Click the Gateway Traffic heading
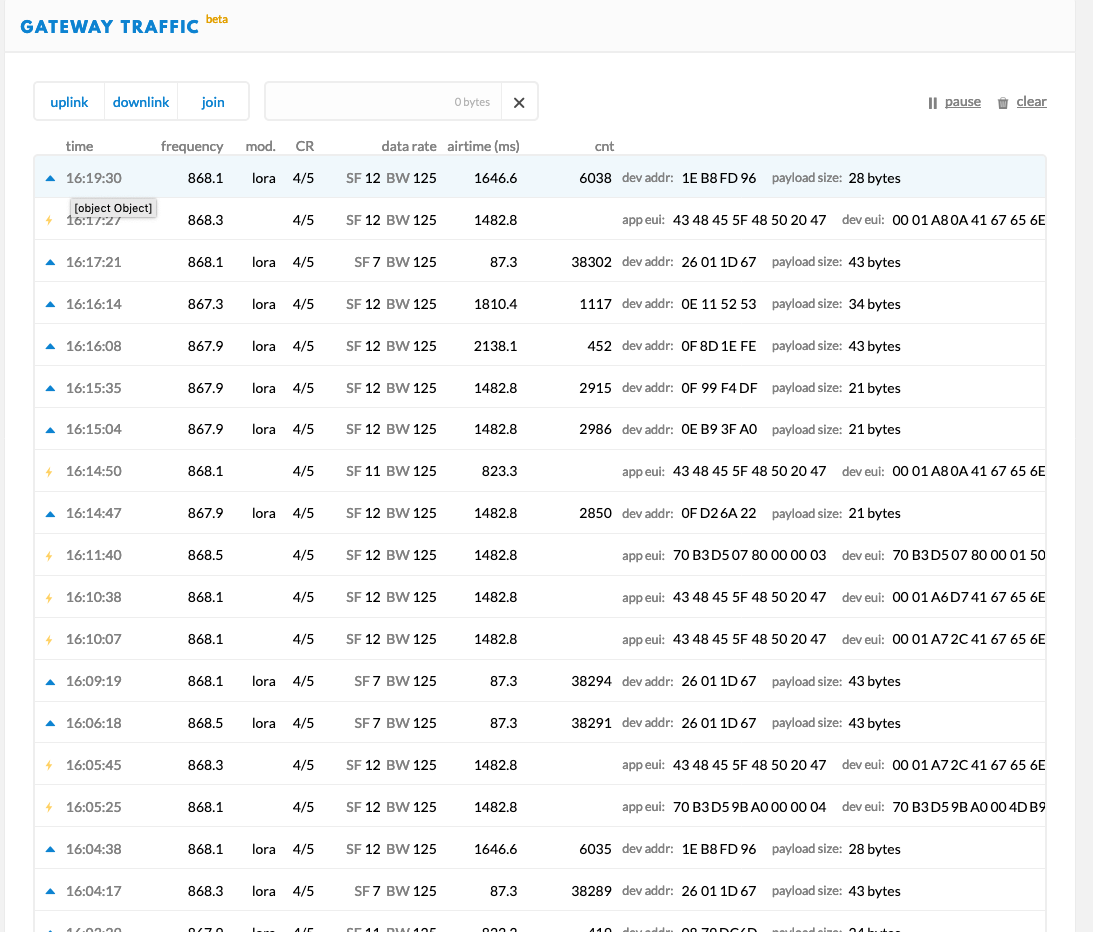Screen dimensions: 1093x932 (109, 26)
